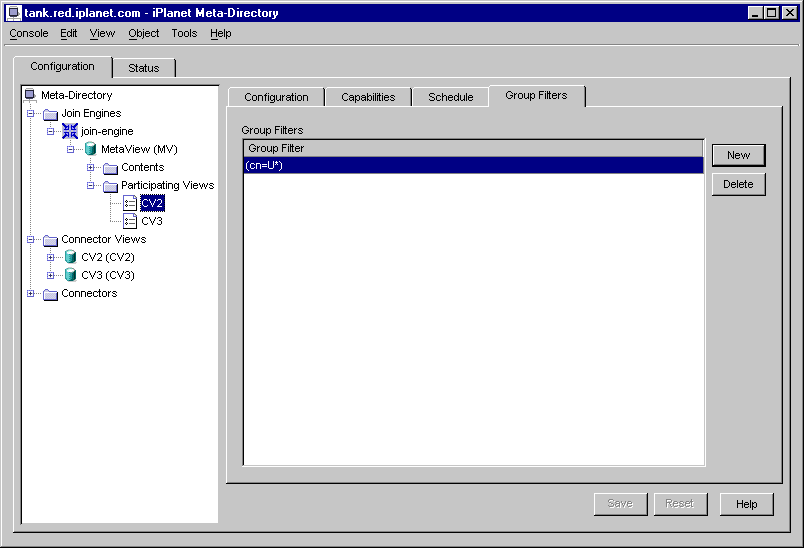804x548 pixels.
Task: Click New to add a group filter
Action: [738, 155]
